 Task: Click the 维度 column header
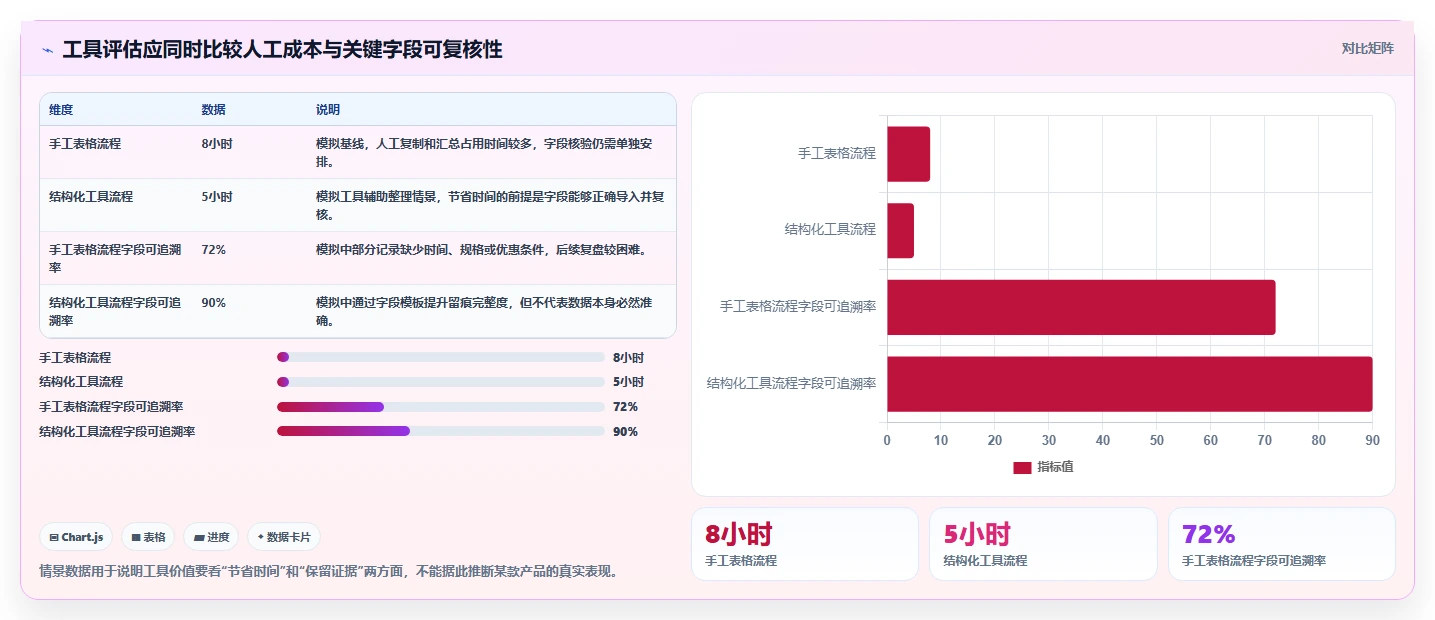(61, 110)
